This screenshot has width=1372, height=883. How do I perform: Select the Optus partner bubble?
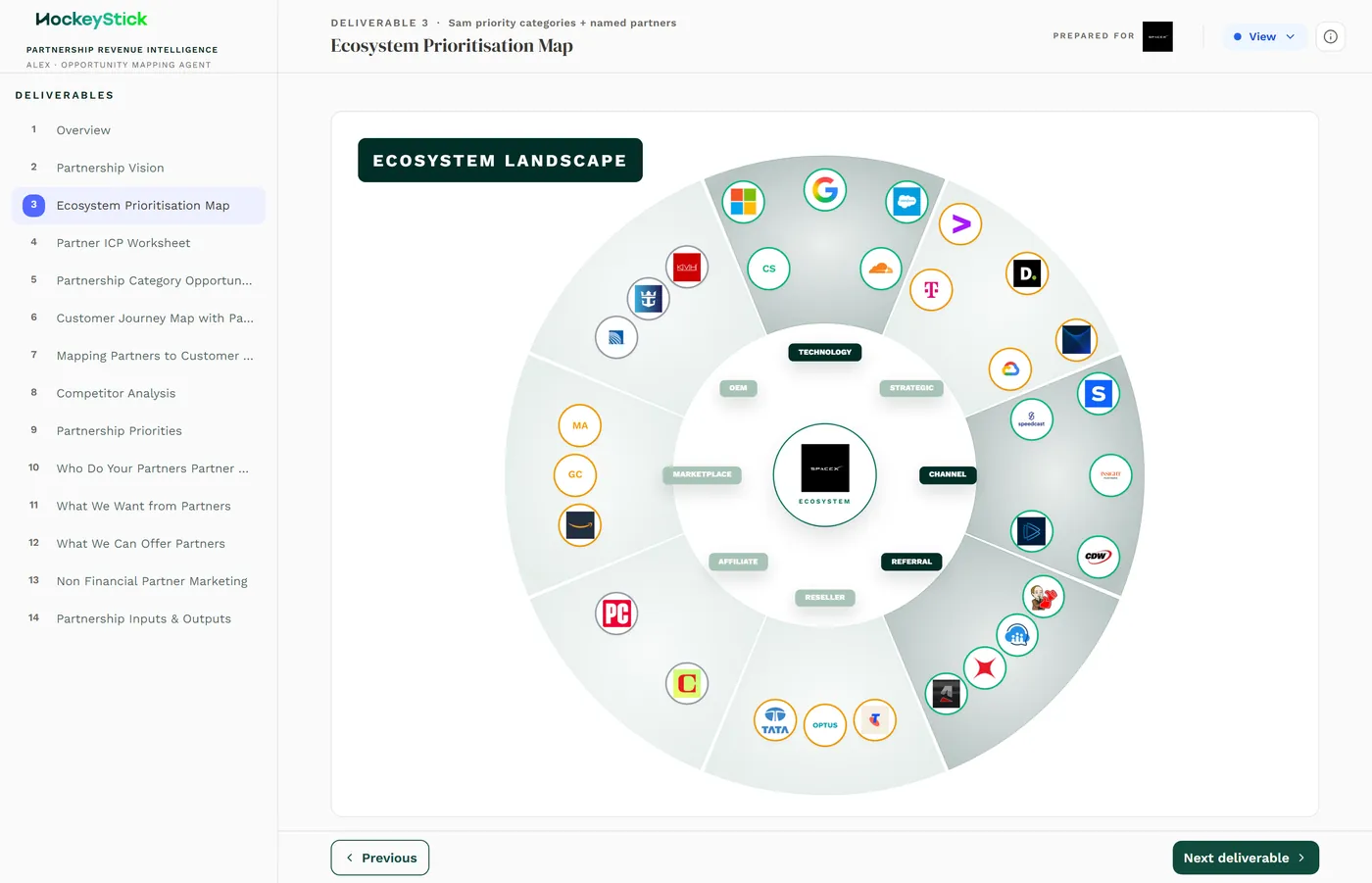click(x=825, y=725)
